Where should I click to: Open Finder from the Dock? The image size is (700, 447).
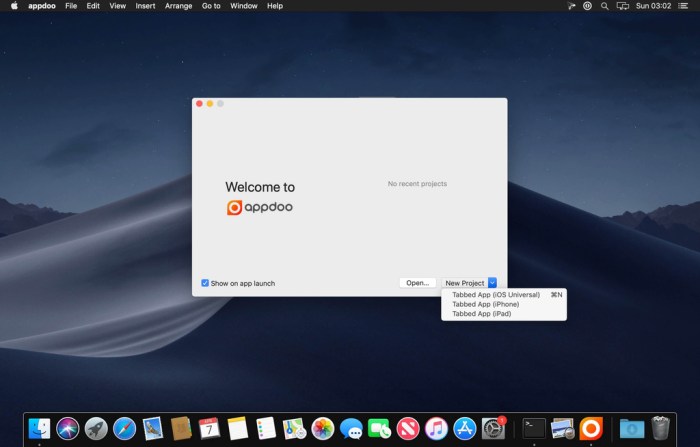(x=39, y=428)
